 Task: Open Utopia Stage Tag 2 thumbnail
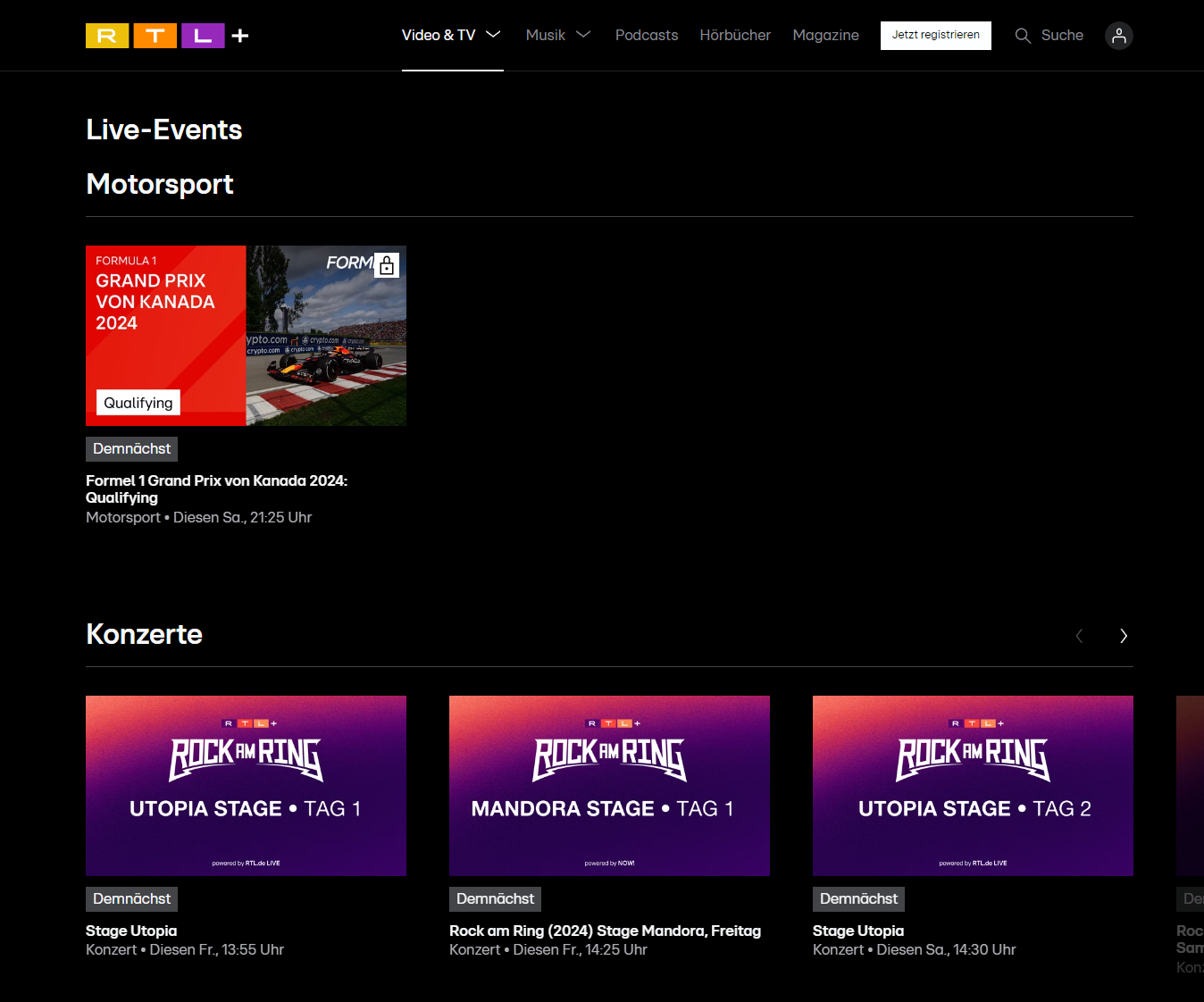pyautogui.click(x=973, y=786)
